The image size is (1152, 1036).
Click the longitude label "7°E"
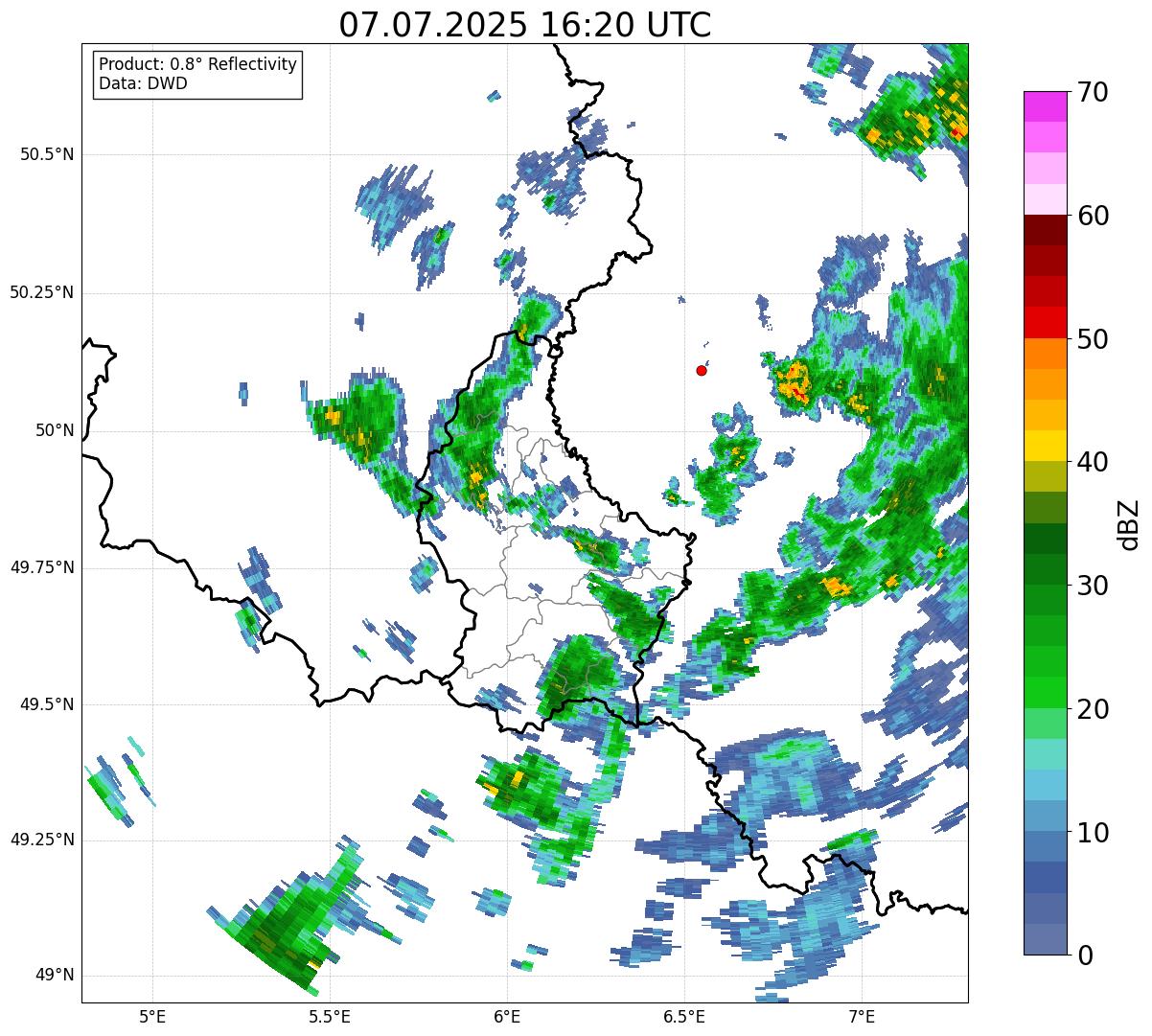(x=862, y=1016)
